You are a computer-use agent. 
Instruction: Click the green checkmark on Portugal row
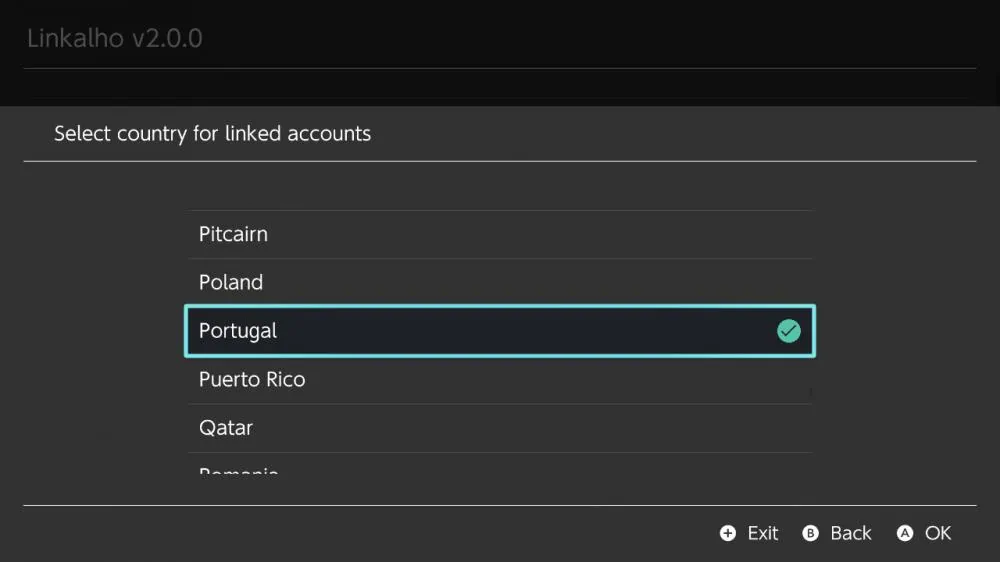tap(788, 331)
